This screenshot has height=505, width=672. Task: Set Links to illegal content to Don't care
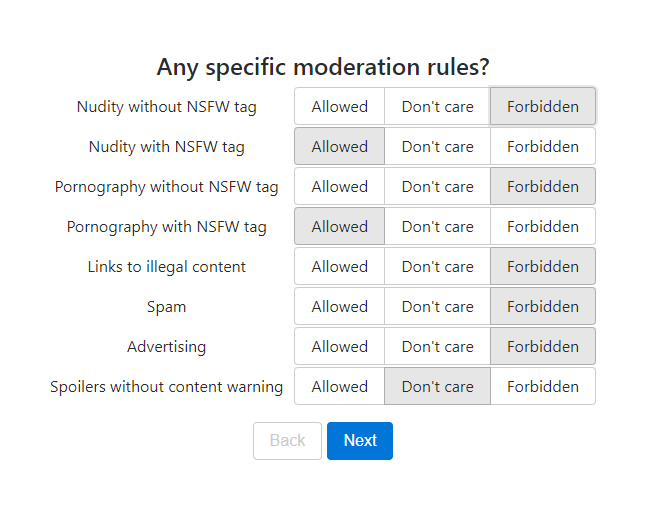437,266
